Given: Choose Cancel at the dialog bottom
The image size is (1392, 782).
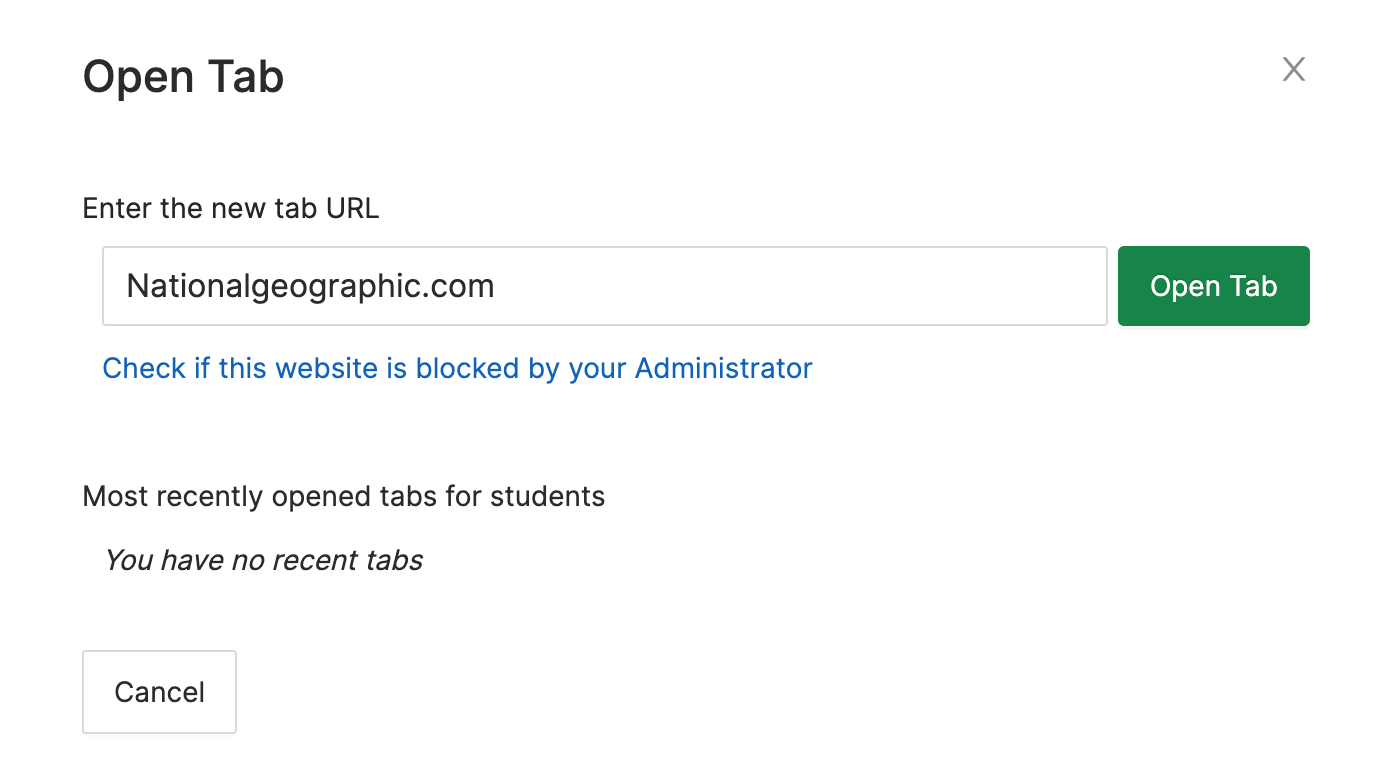Looking at the screenshot, I should point(159,692).
